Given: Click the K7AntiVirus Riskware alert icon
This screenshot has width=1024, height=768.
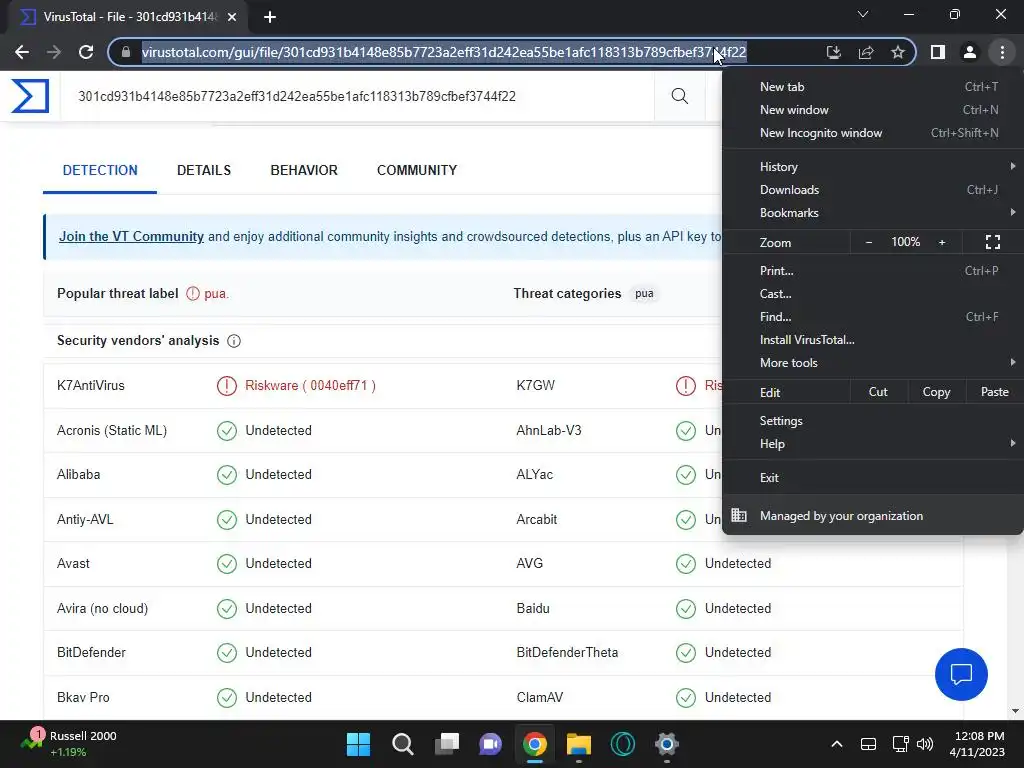Looking at the screenshot, I should (x=227, y=385).
